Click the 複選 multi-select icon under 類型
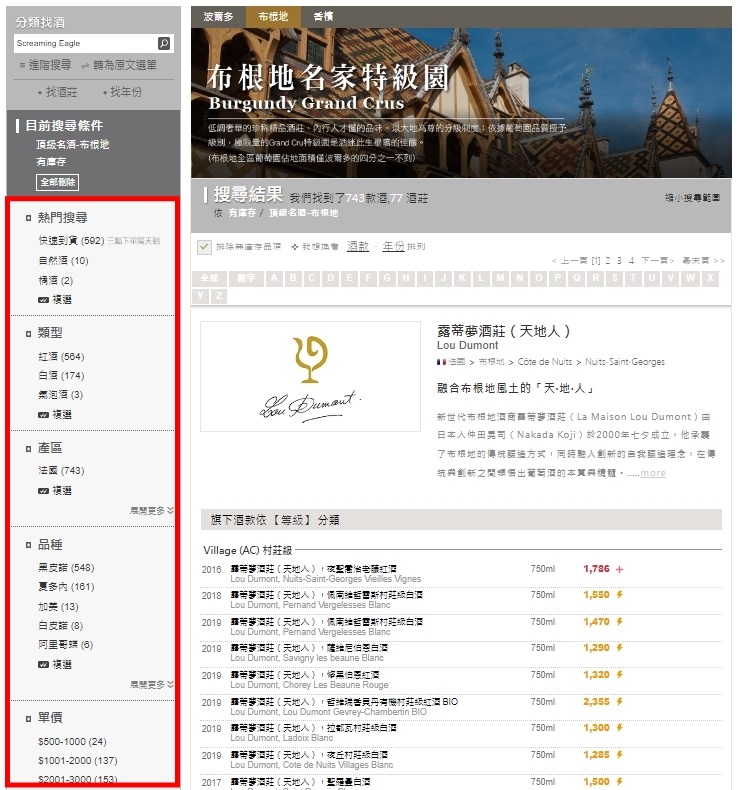 pos(43,415)
